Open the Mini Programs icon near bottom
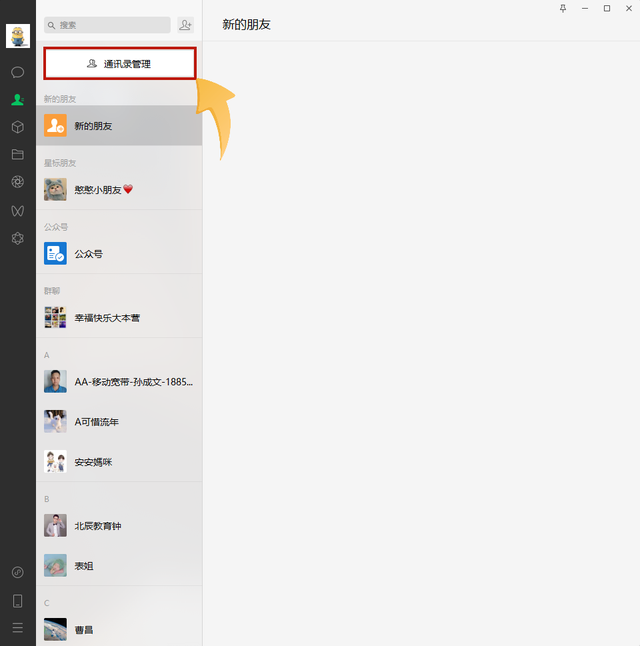This screenshot has height=646, width=640. pos(17,572)
